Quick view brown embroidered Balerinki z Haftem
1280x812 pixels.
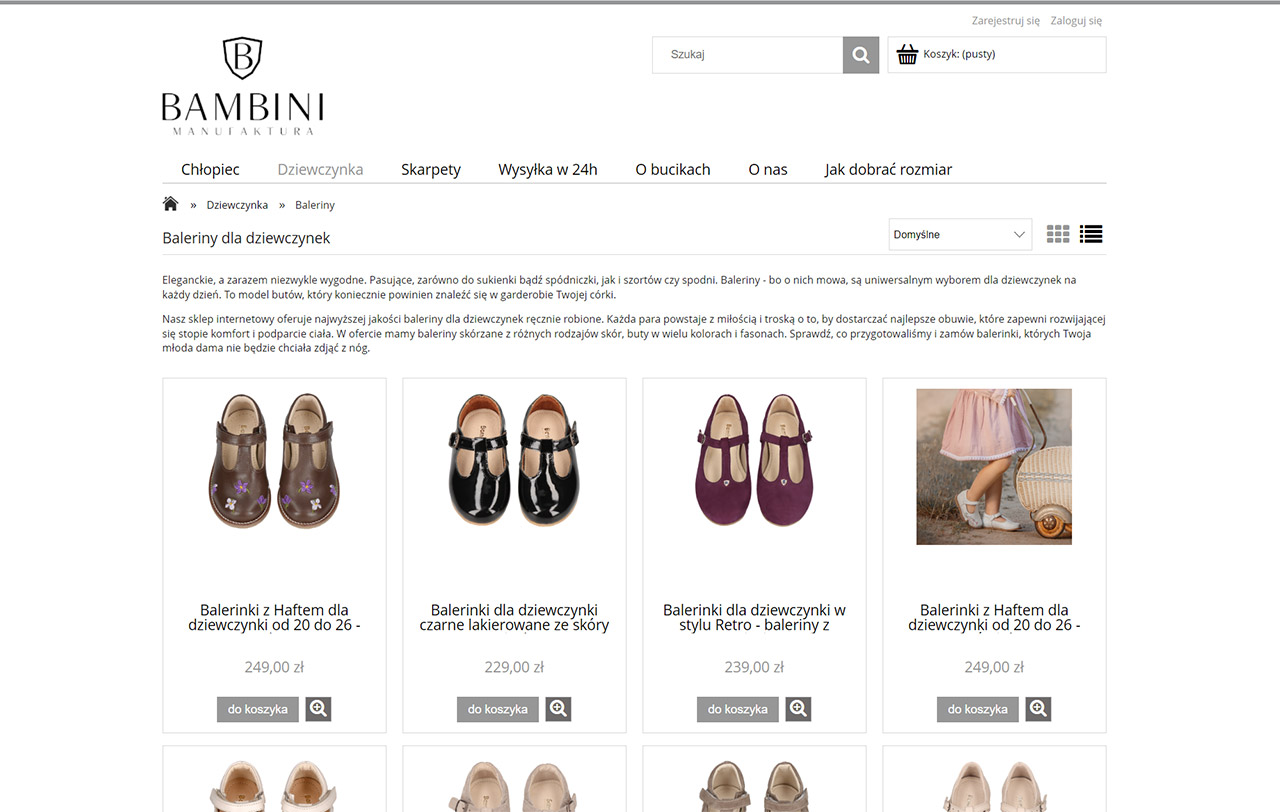(x=318, y=709)
